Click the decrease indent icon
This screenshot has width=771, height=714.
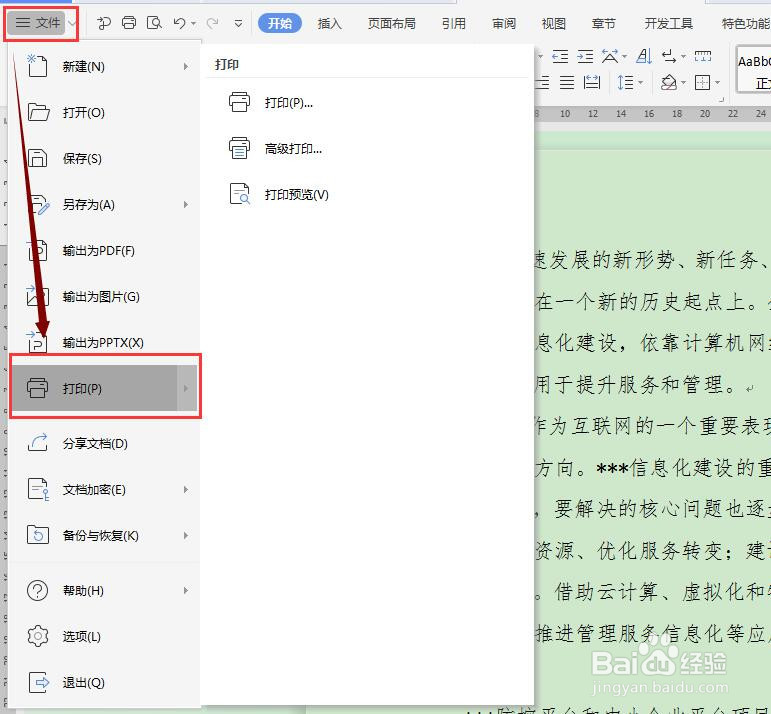click(x=560, y=57)
